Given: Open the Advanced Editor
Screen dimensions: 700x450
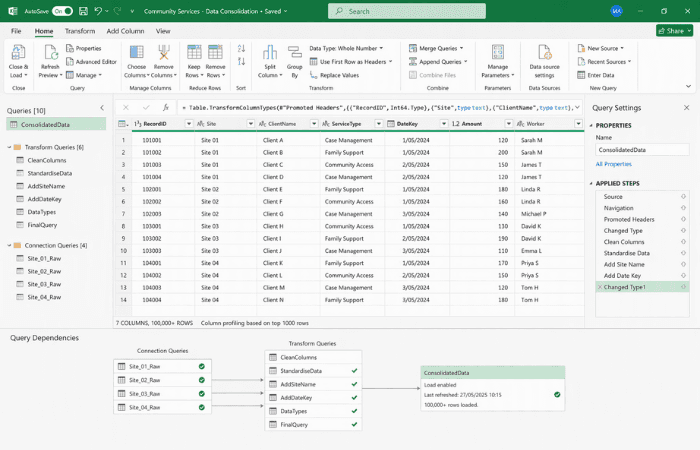Looking at the screenshot, I should (x=91, y=62).
